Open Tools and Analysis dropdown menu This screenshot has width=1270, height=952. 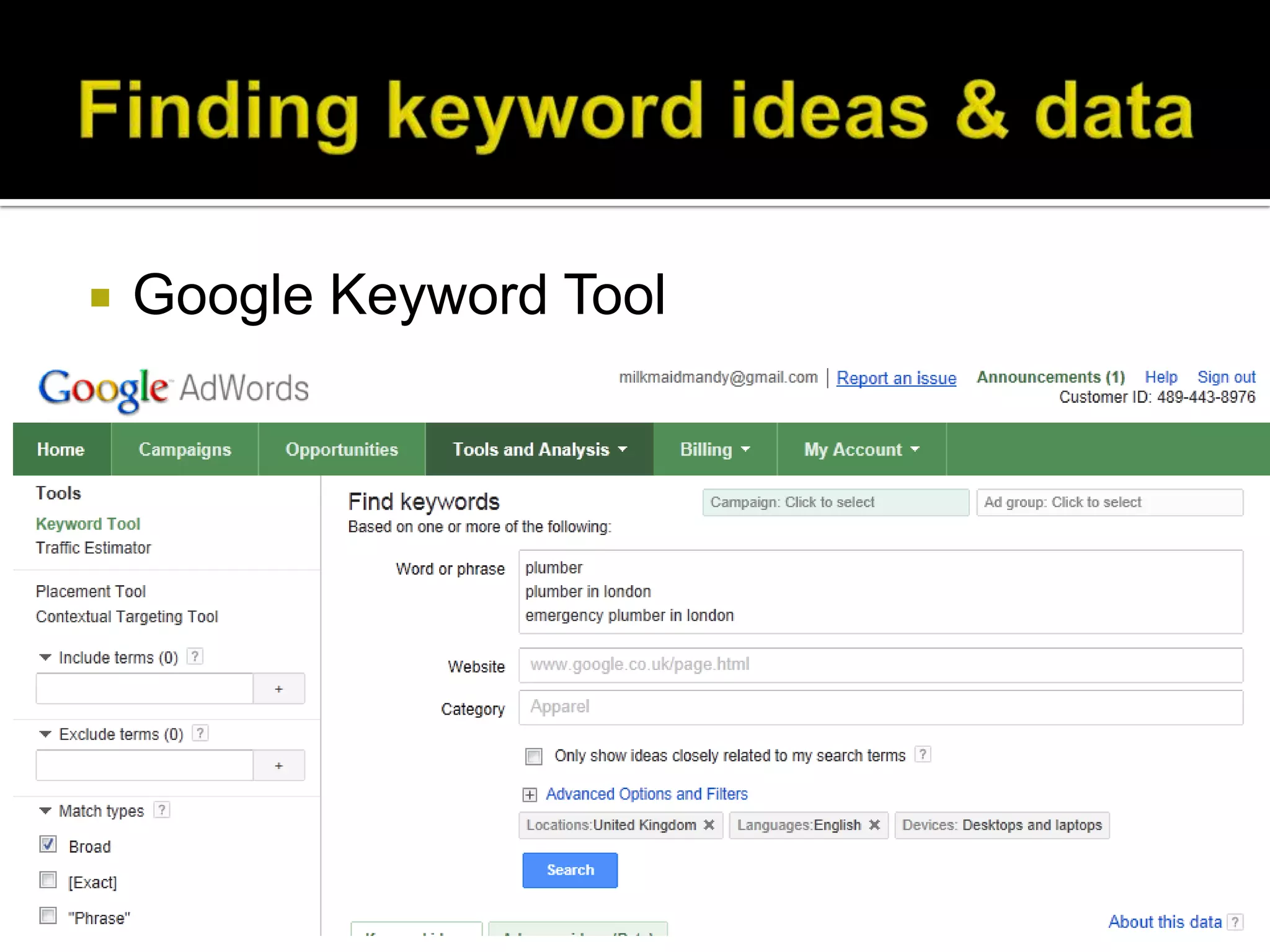[540, 449]
